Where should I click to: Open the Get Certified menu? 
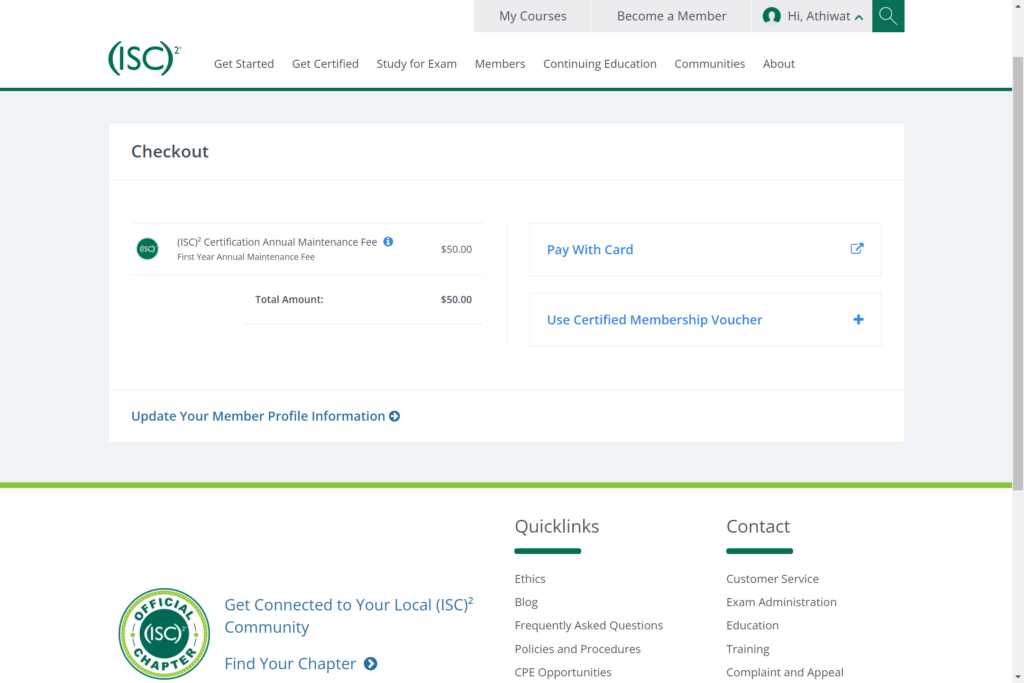click(325, 63)
